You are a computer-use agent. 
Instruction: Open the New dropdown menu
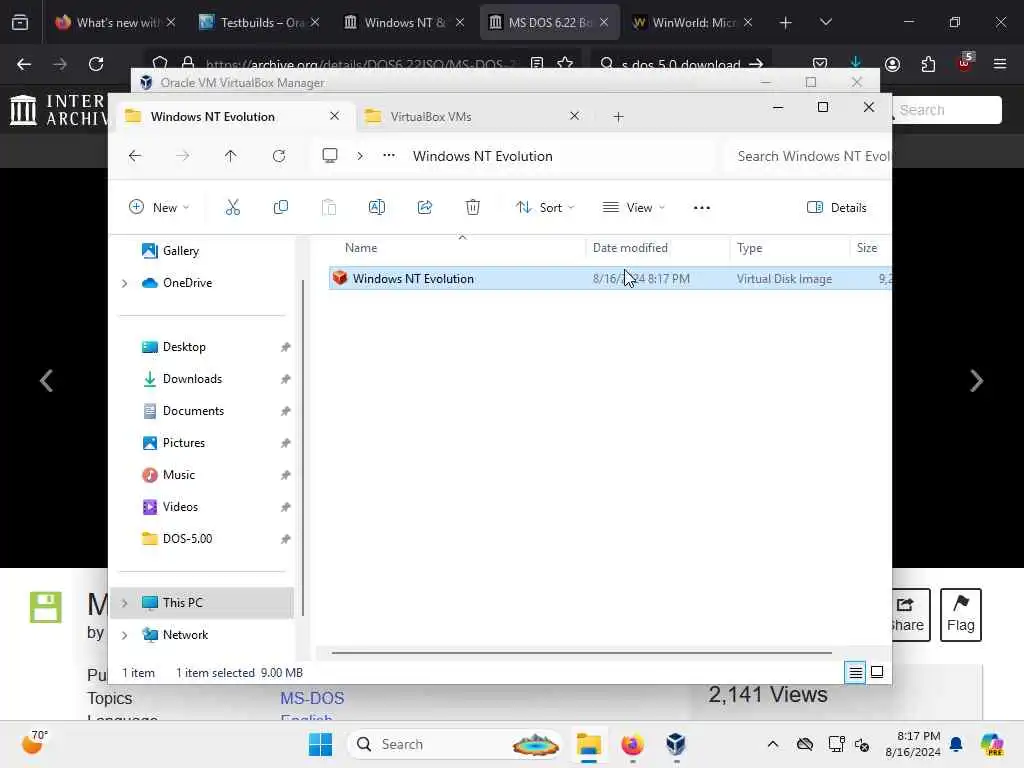click(159, 208)
